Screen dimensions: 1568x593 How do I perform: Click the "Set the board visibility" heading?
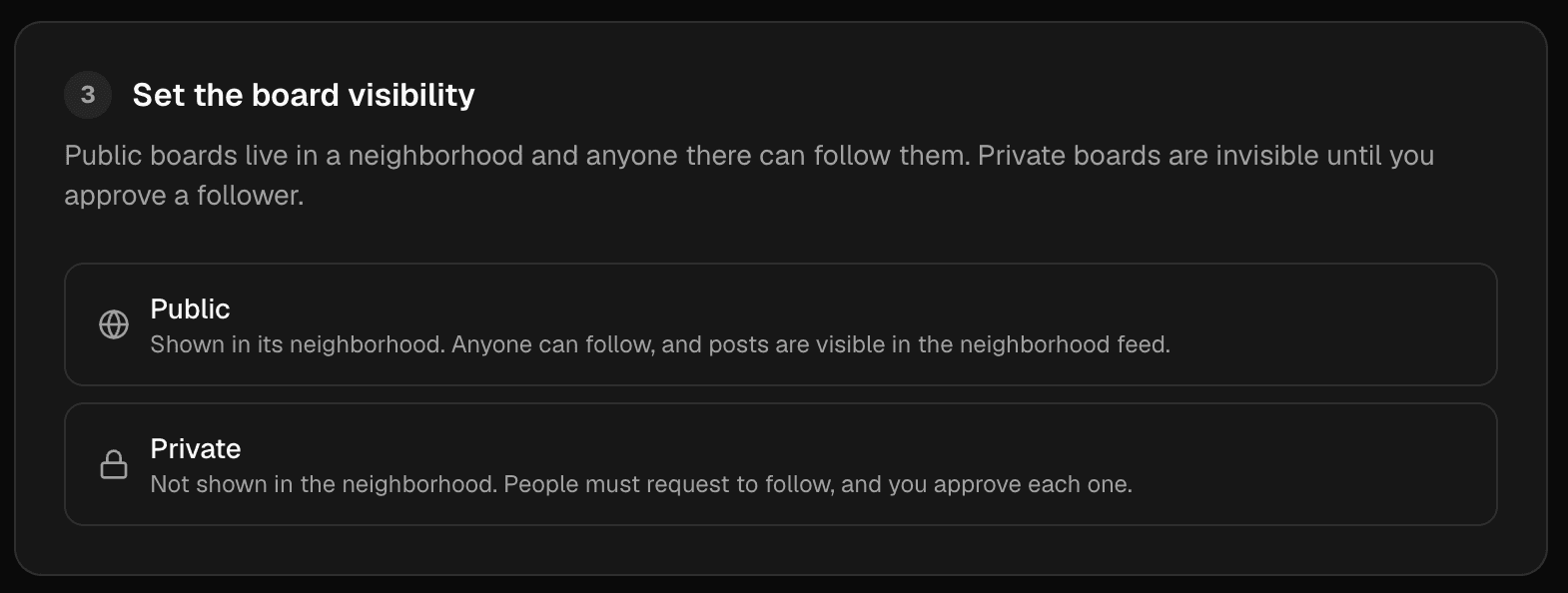(304, 95)
